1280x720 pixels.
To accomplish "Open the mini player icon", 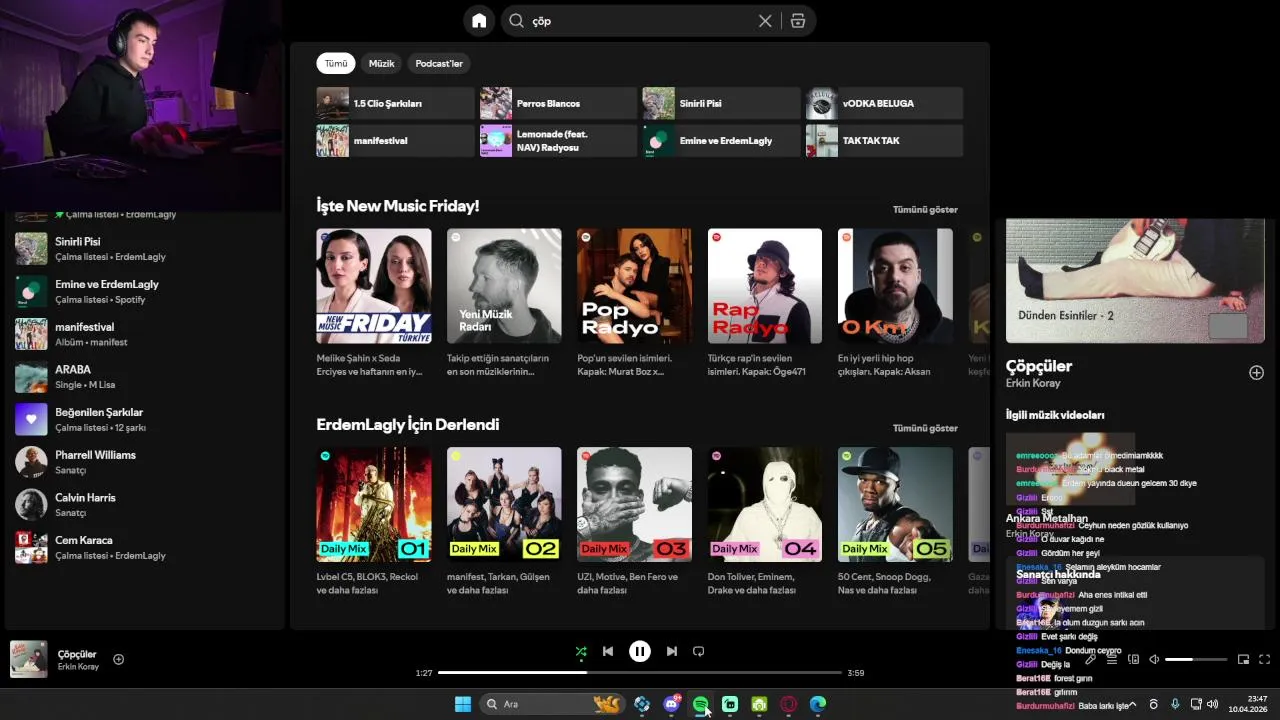I will pyautogui.click(x=1244, y=659).
